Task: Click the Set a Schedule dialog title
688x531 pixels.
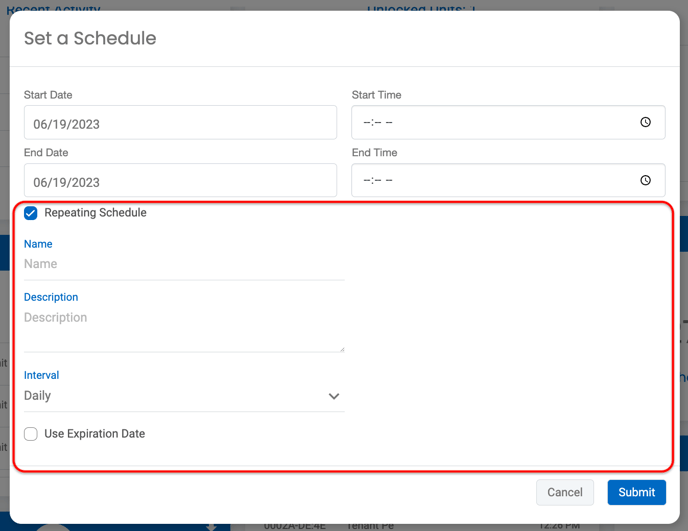Action: click(x=90, y=39)
